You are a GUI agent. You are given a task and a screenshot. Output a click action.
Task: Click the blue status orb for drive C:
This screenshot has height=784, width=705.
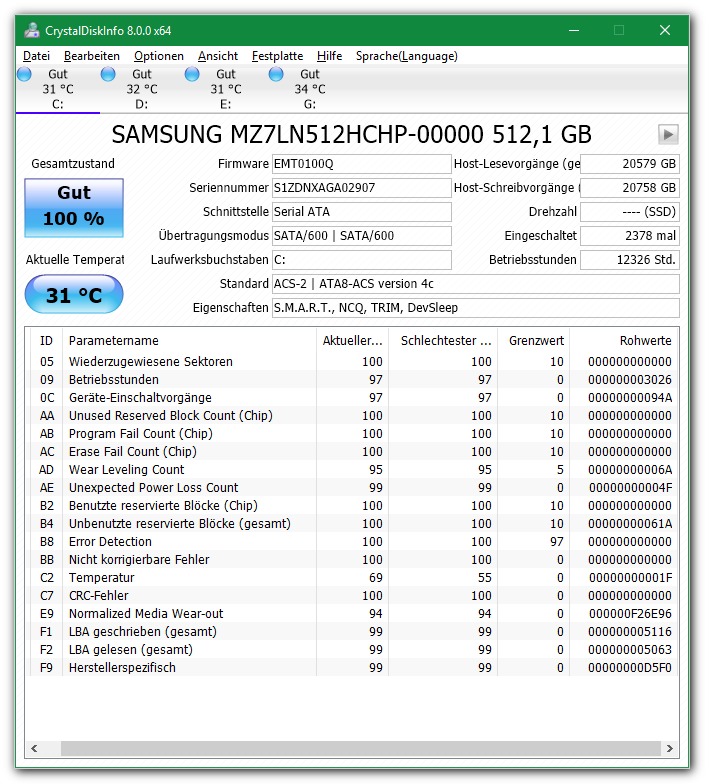click(24, 74)
